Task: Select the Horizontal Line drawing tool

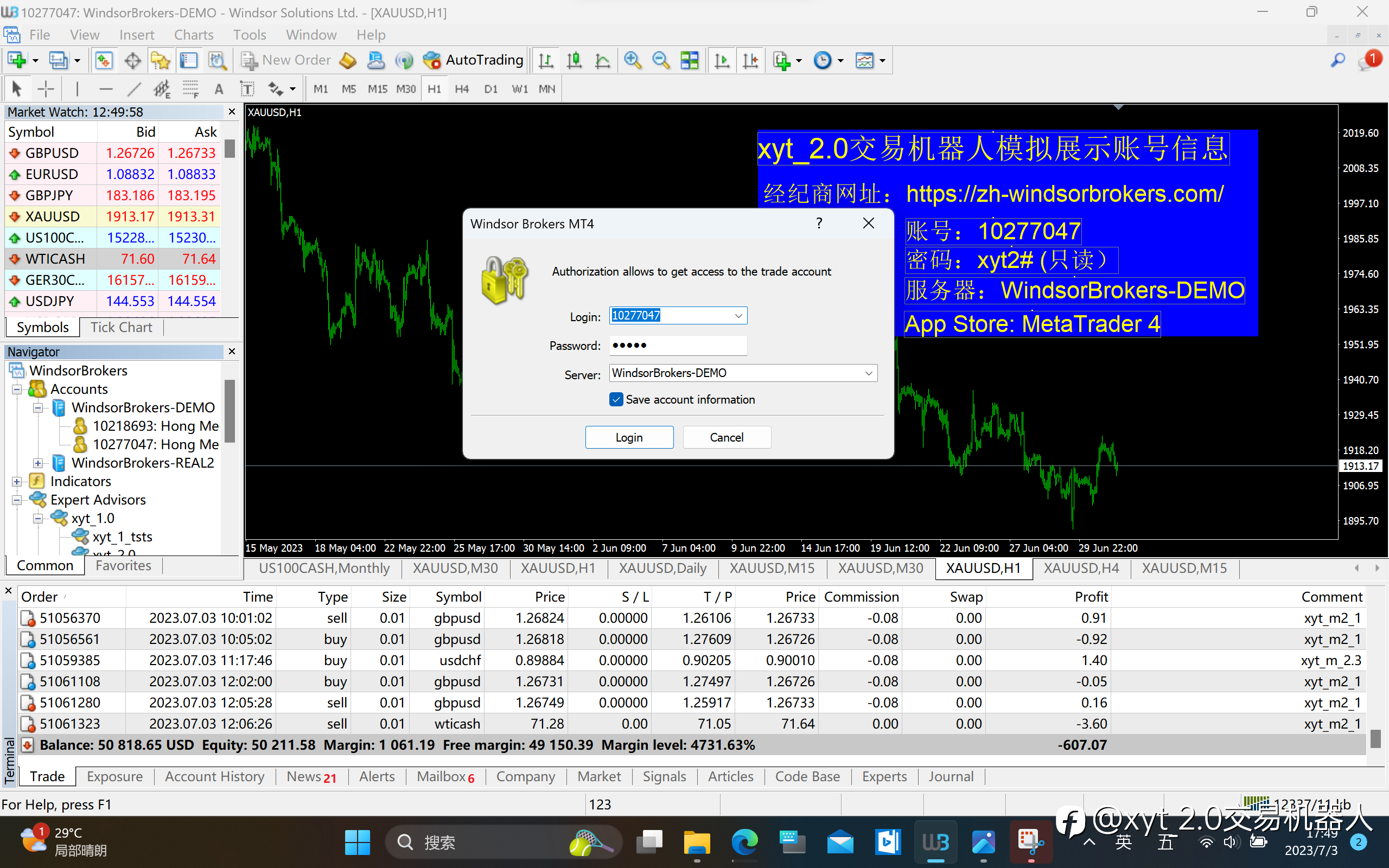Action: tap(106, 89)
